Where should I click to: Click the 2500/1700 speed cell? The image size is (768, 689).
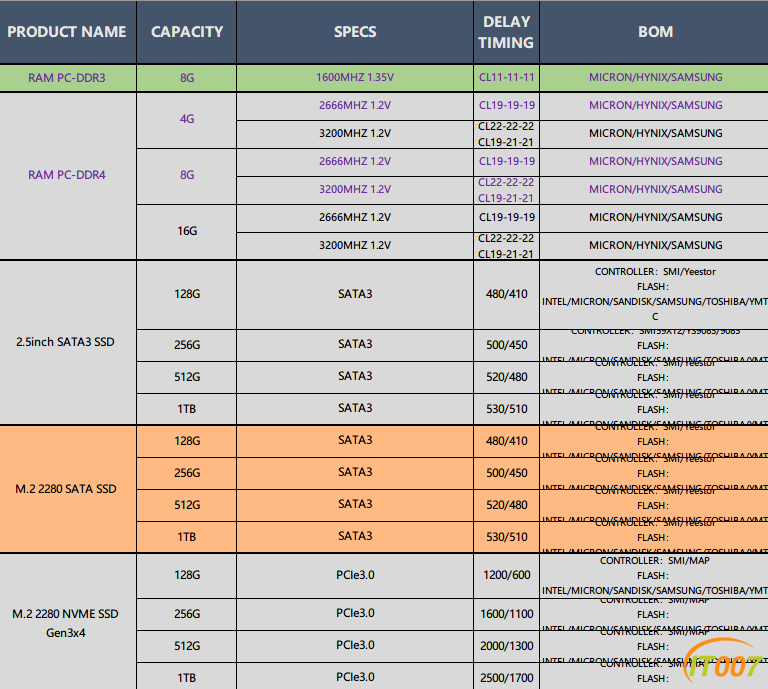tap(506, 677)
